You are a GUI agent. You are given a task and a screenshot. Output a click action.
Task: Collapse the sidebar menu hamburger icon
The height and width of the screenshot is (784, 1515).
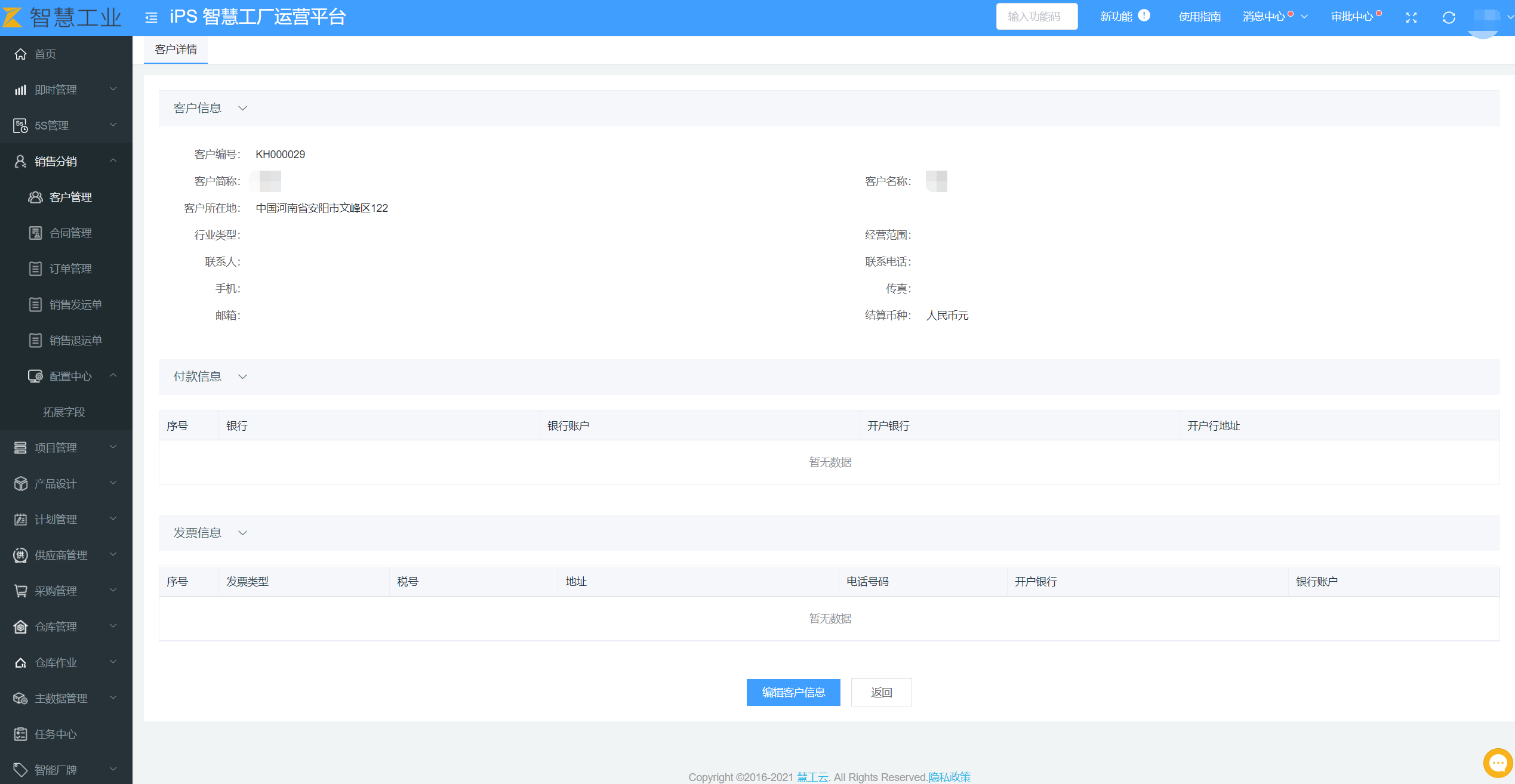[151, 18]
